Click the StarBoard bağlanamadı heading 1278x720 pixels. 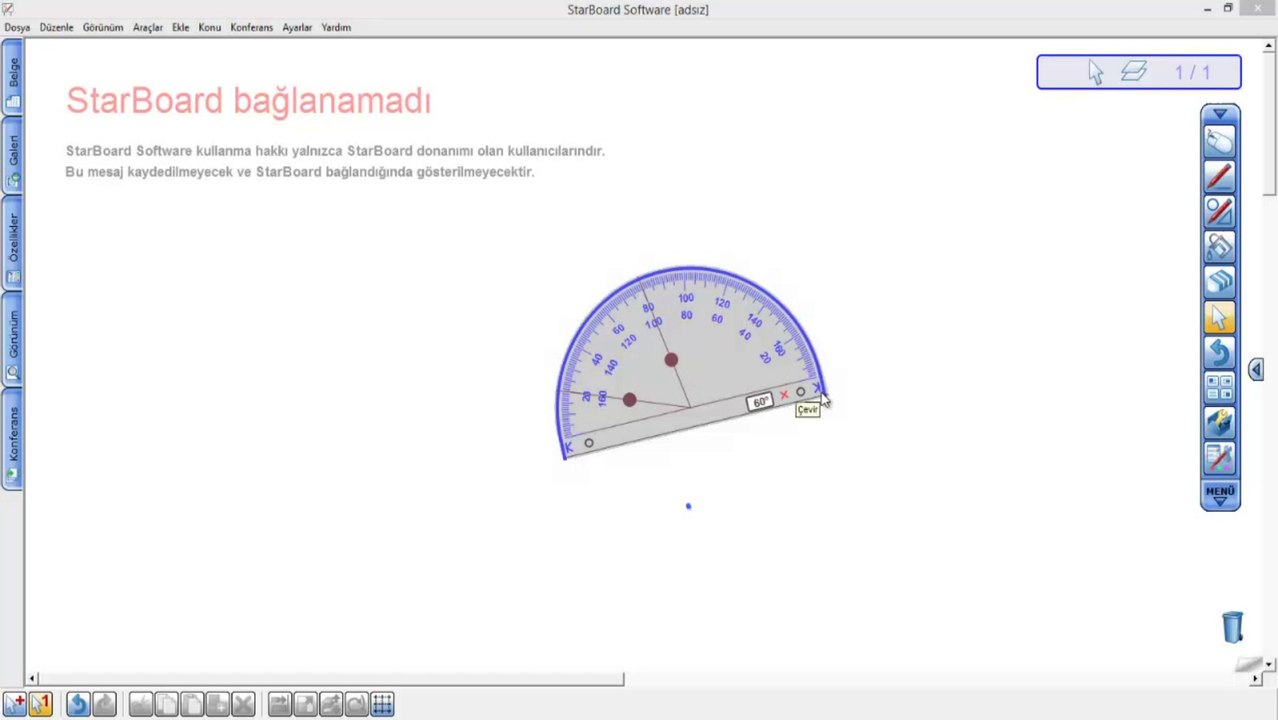248,101
